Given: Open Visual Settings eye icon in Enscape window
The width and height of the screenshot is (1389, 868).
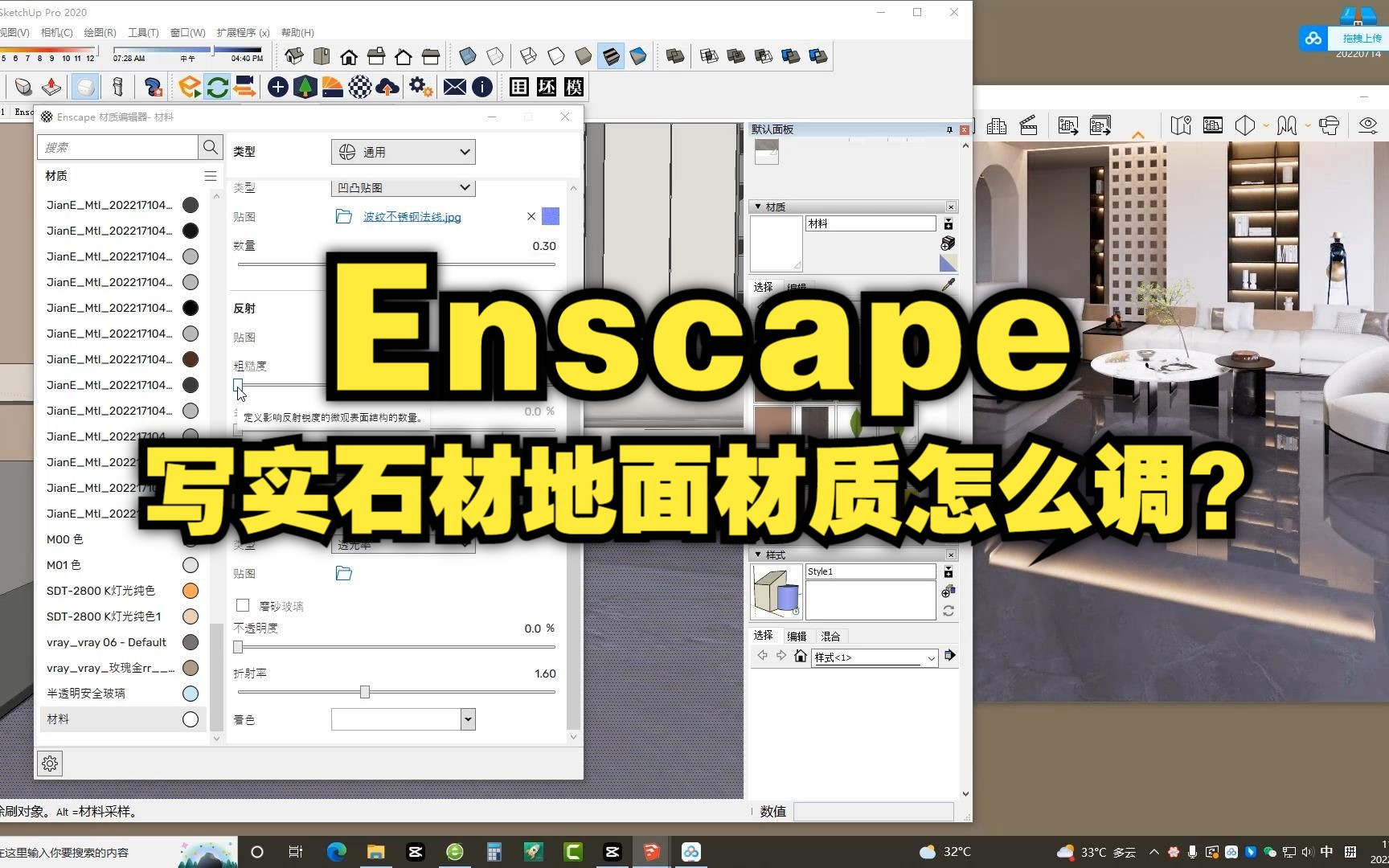Looking at the screenshot, I should click(x=1367, y=125).
